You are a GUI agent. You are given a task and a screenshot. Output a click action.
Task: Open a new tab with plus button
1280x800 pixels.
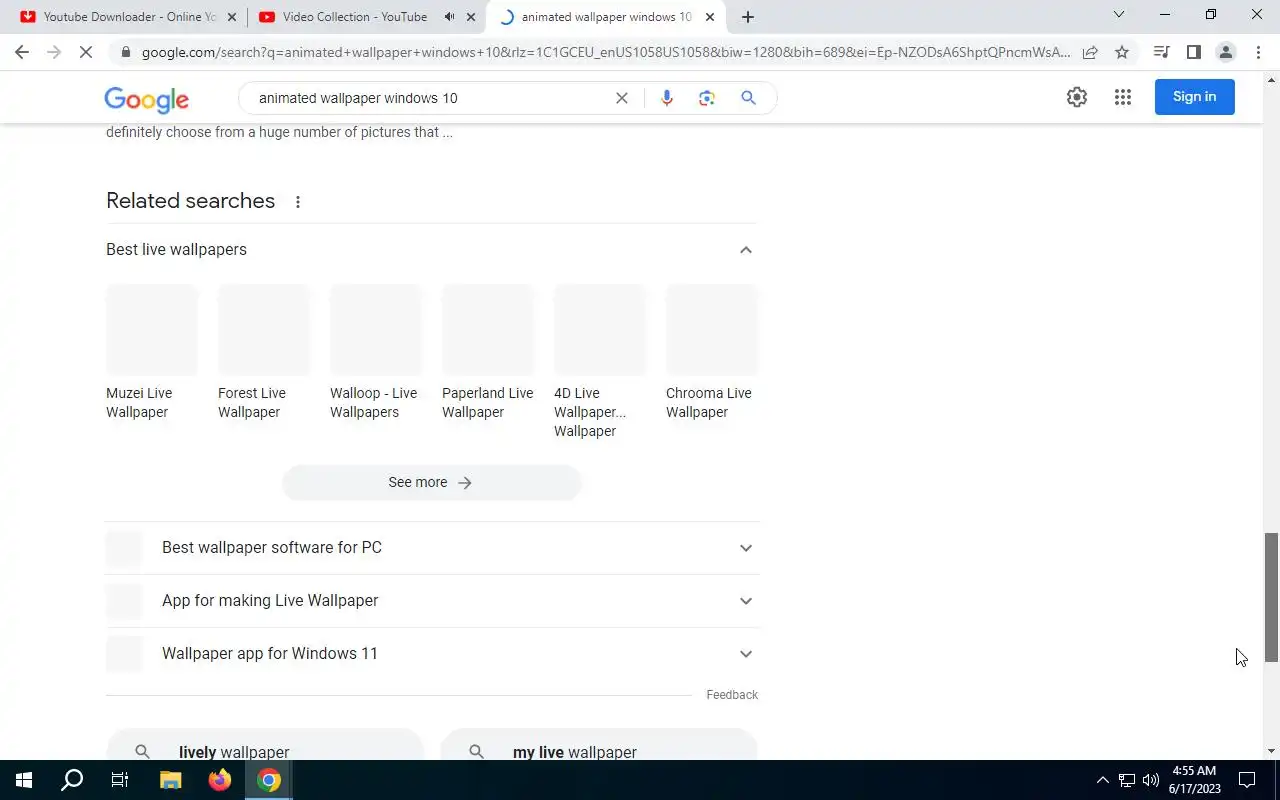click(748, 17)
